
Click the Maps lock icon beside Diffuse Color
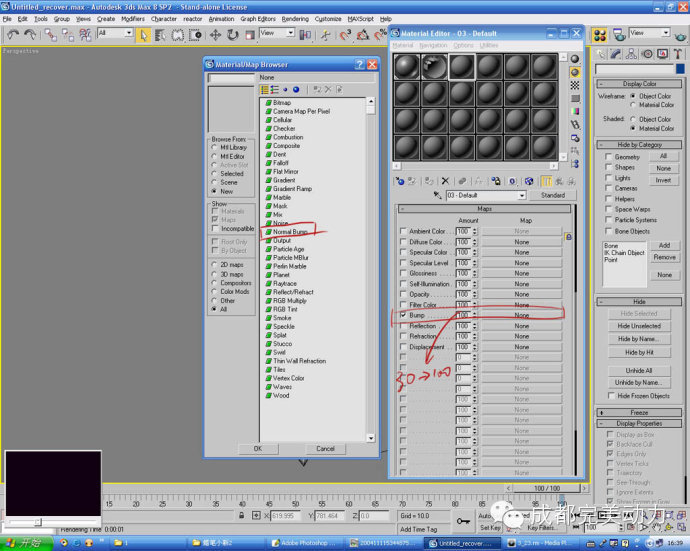pos(568,237)
